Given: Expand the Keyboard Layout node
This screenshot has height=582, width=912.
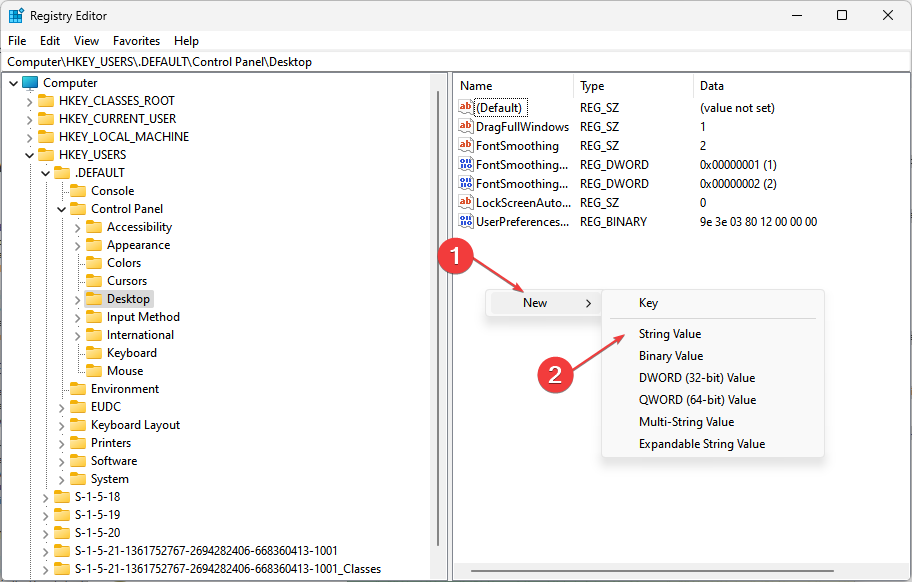Looking at the screenshot, I should 61,426.
